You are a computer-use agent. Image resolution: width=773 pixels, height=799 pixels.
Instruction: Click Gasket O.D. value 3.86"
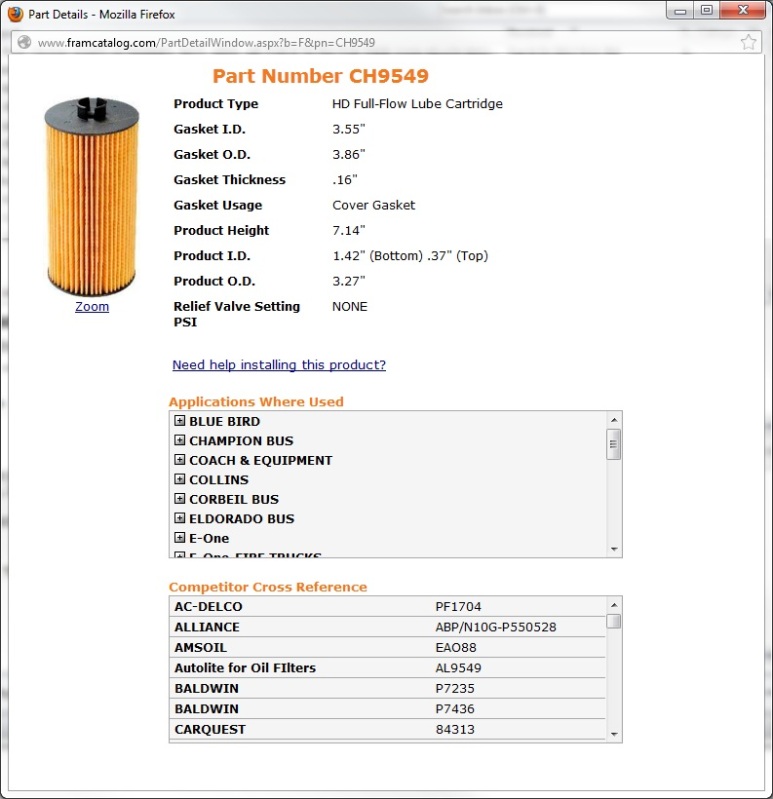click(349, 154)
